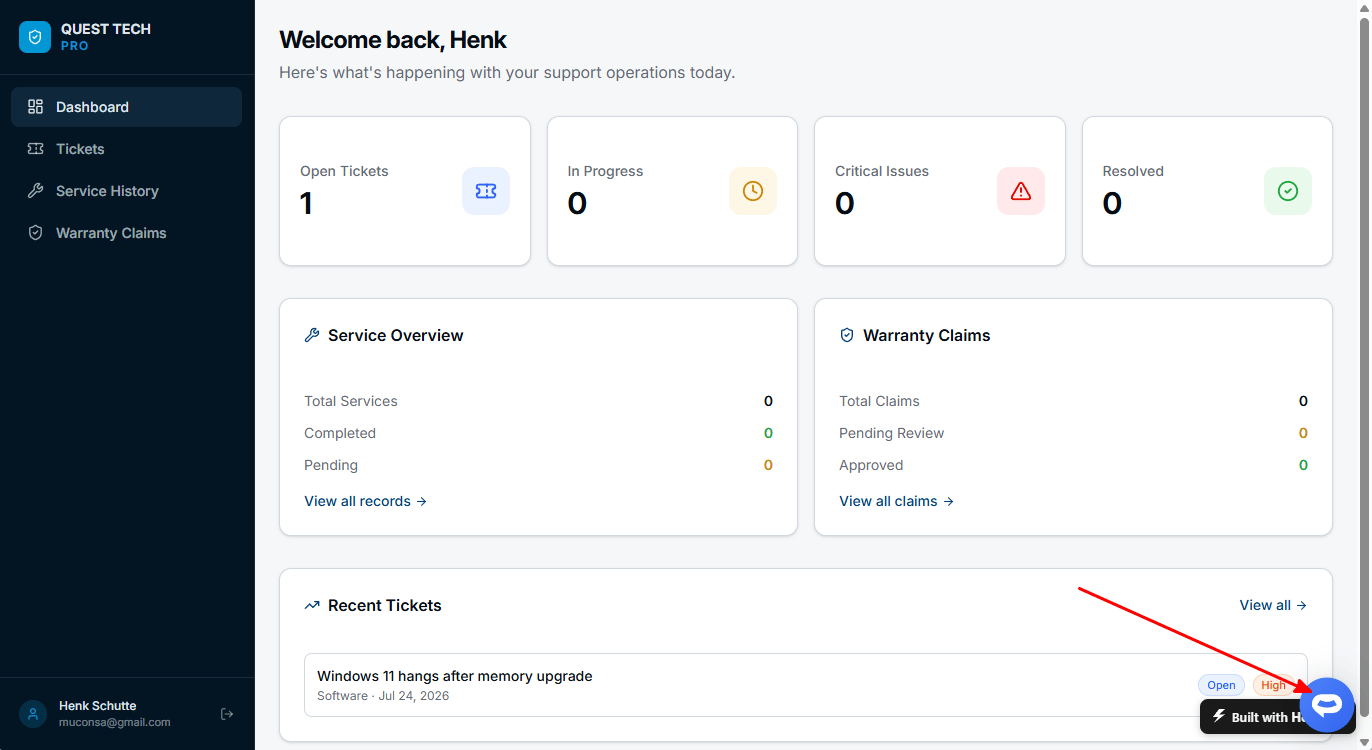Viewport: 1372px width, 750px height.
Task: Click the Welcome back, Henk heading
Action: [393, 40]
